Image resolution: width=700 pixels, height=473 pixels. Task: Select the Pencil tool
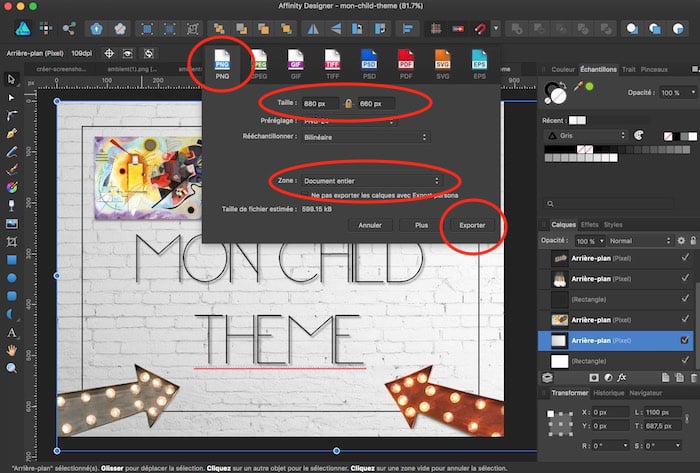pyautogui.click(x=12, y=152)
